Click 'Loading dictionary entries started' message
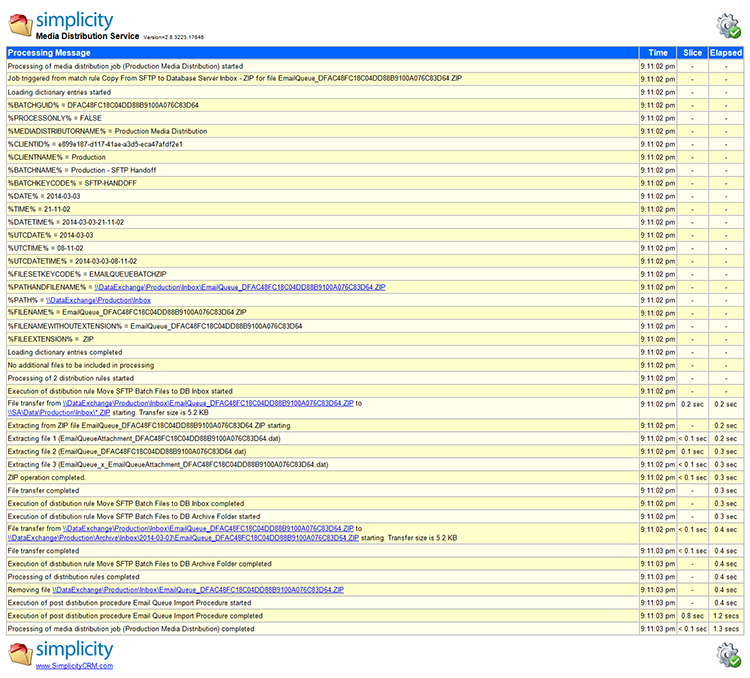Viewport: 750px width, 678px height. tap(59, 92)
